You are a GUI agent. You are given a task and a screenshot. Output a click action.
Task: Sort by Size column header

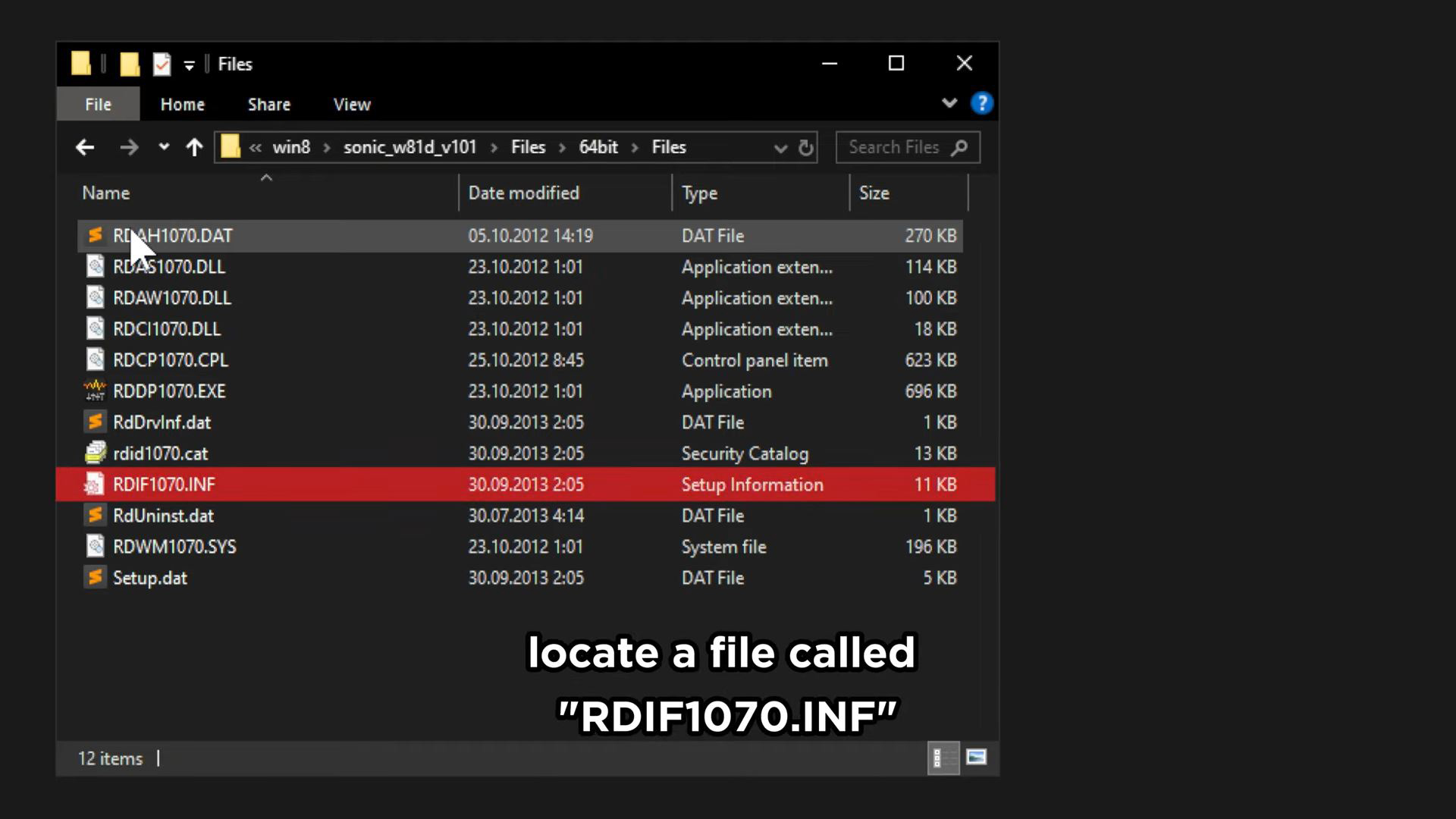pos(874,193)
